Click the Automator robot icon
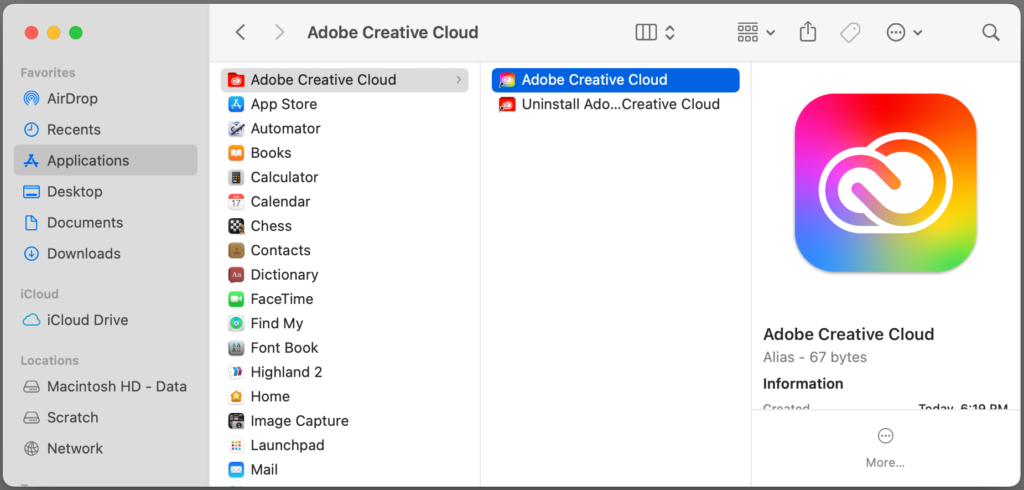The width and height of the screenshot is (1024, 490). [236, 129]
